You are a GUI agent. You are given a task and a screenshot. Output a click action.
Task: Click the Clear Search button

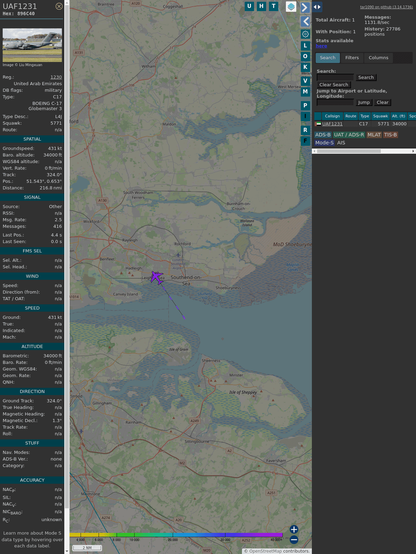click(334, 85)
